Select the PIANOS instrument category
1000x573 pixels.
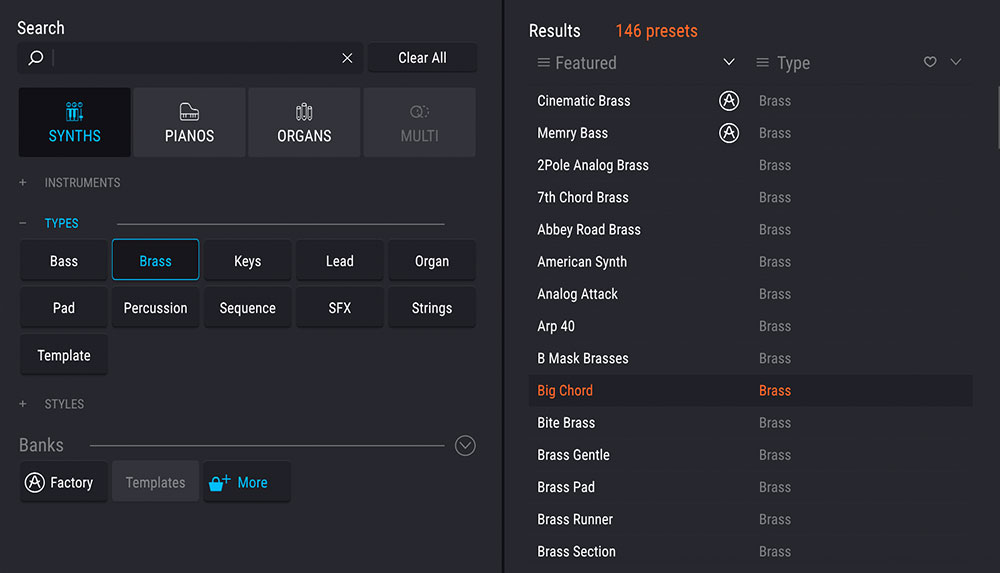(189, 123)
